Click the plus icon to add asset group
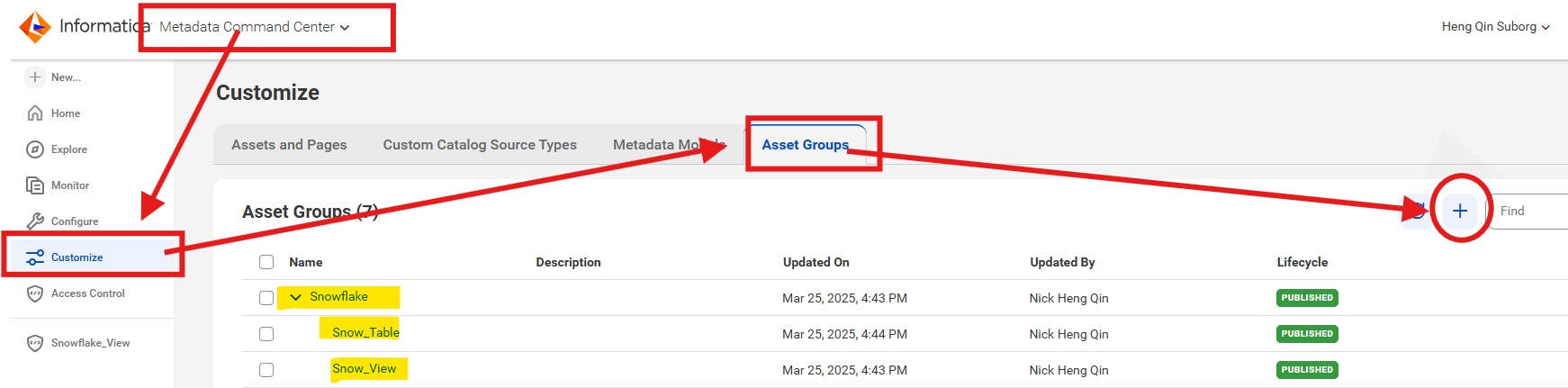The height and width of the screenshot is (388, 1568). pos(1460,211)
